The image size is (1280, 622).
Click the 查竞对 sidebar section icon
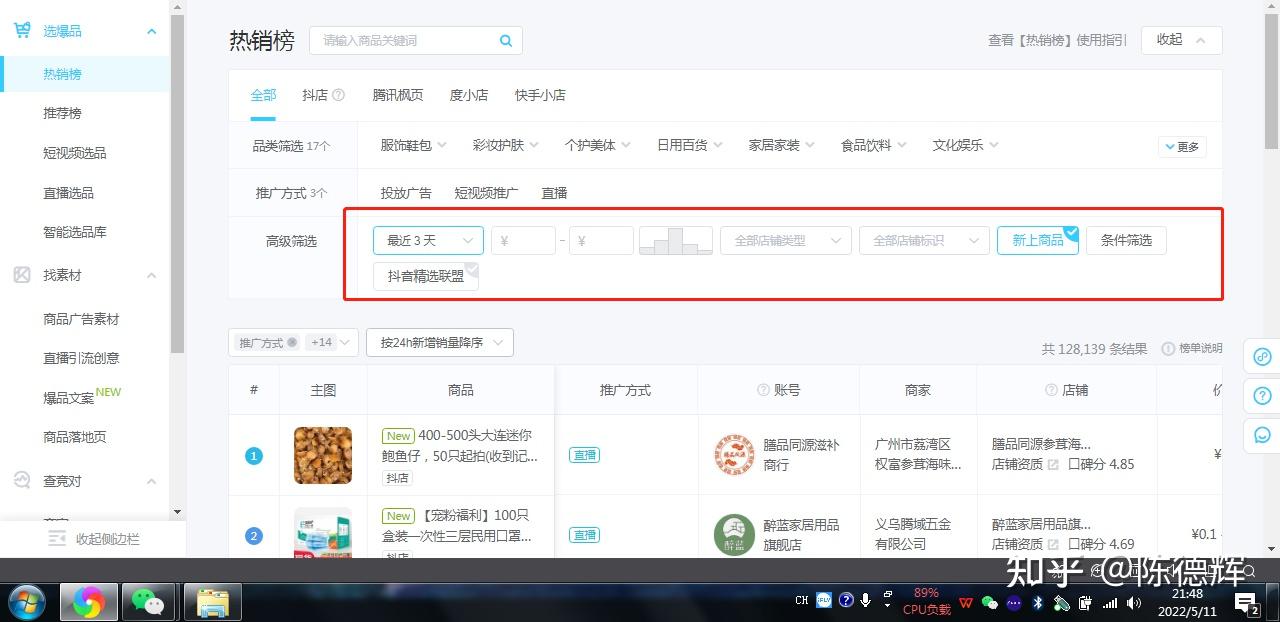pyautogui.click(x=22, y=481)
